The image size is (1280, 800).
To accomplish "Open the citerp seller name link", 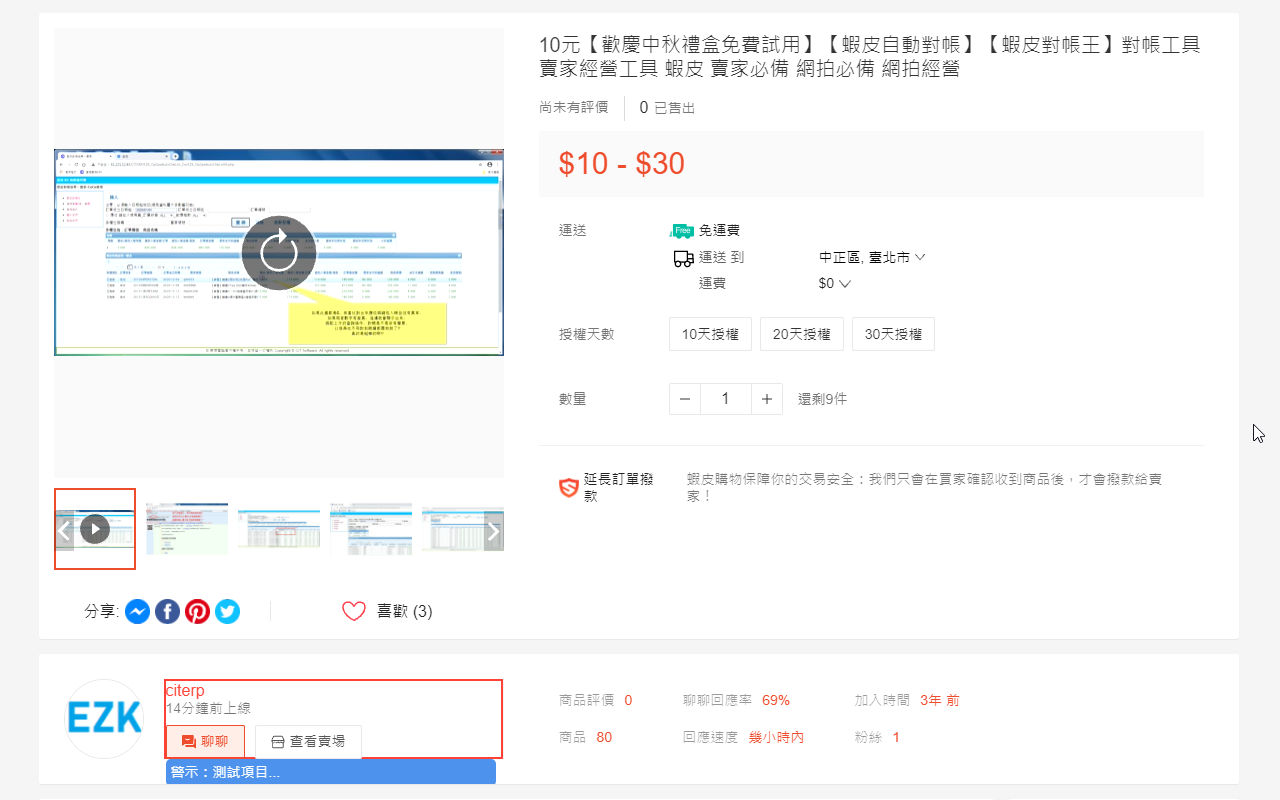I will pyautogui.click(x=185, y=691).
